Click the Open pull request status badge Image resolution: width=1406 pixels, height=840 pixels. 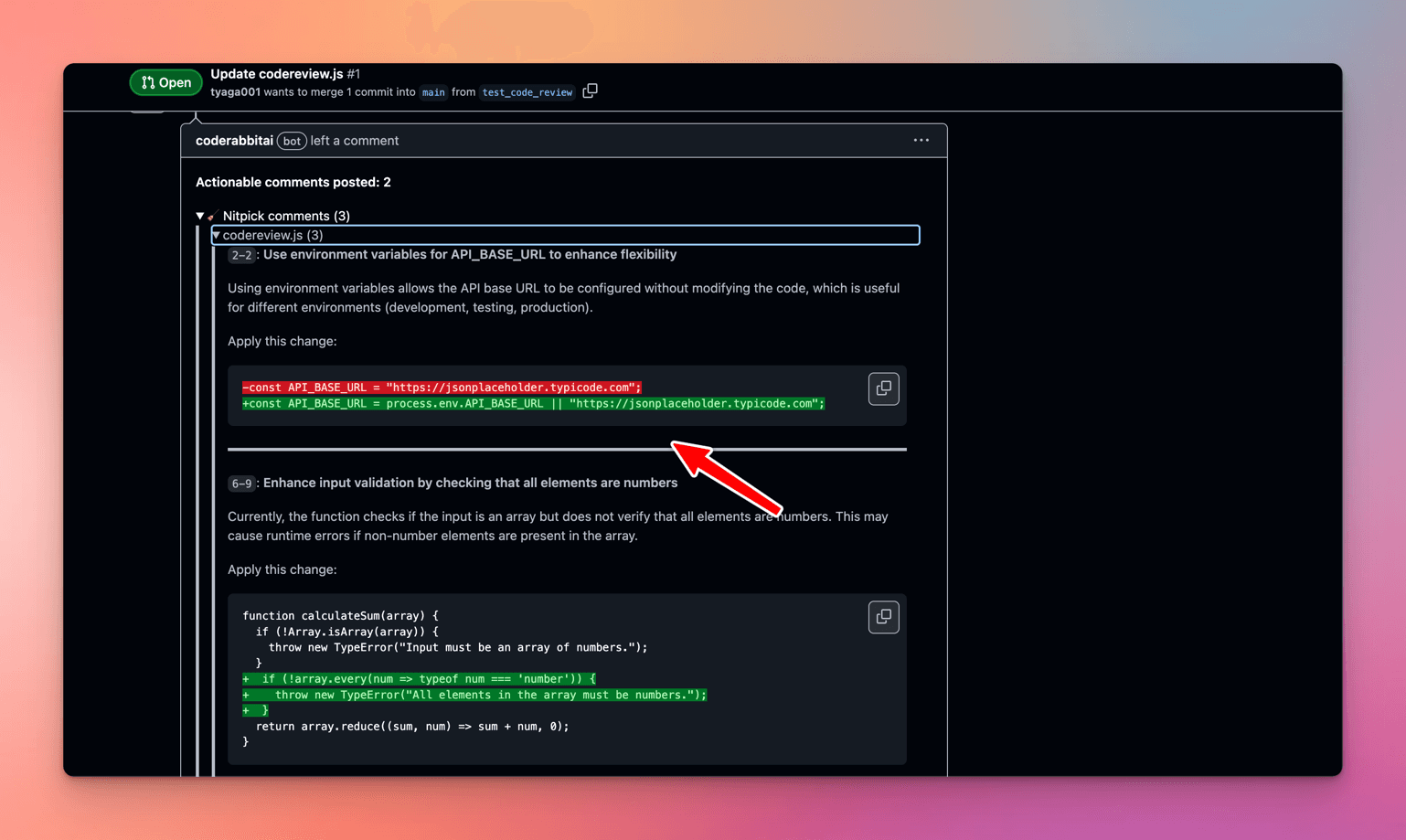coord(165,82)
